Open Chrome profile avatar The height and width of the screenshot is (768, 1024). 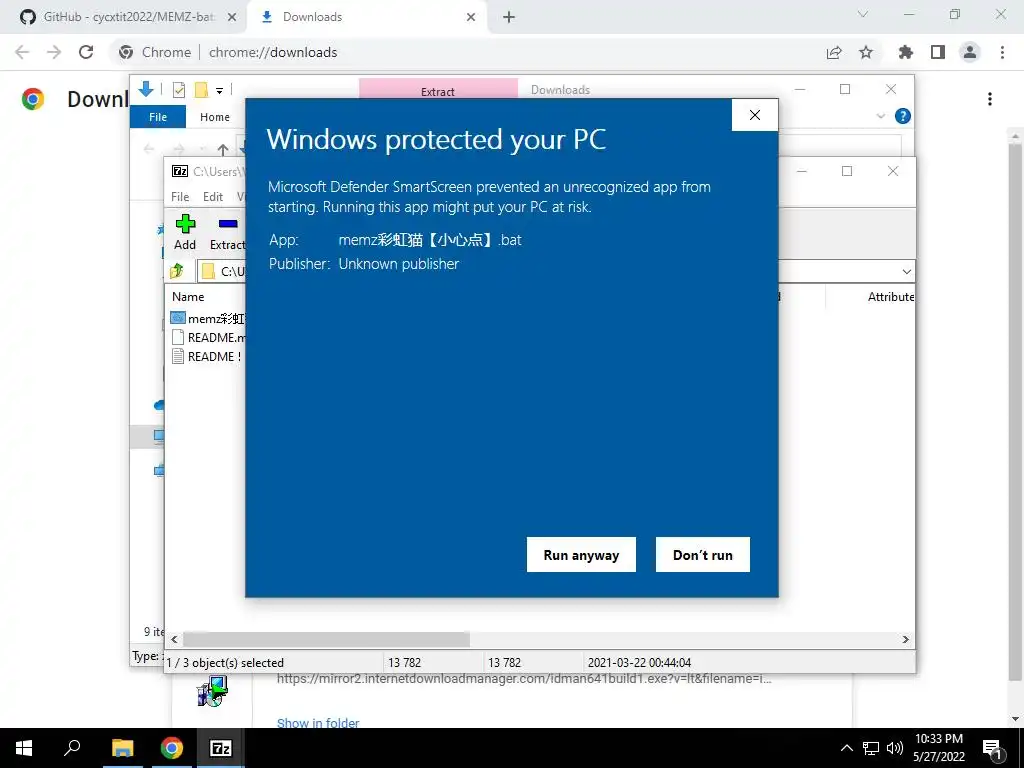pos(970,52)
